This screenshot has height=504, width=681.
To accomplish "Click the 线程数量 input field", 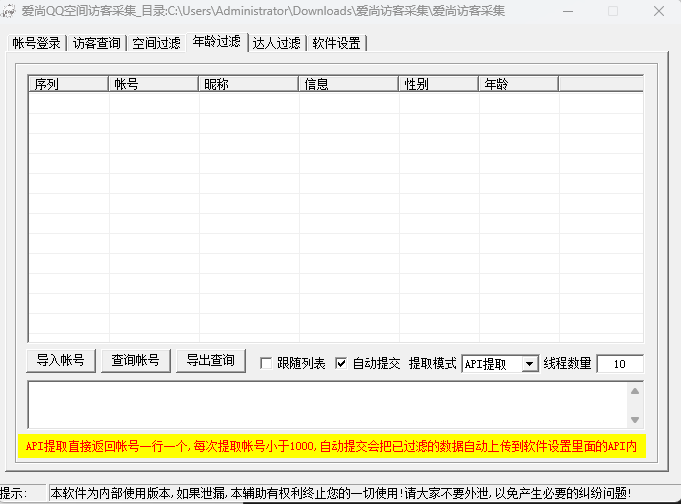I will [619, 364].
